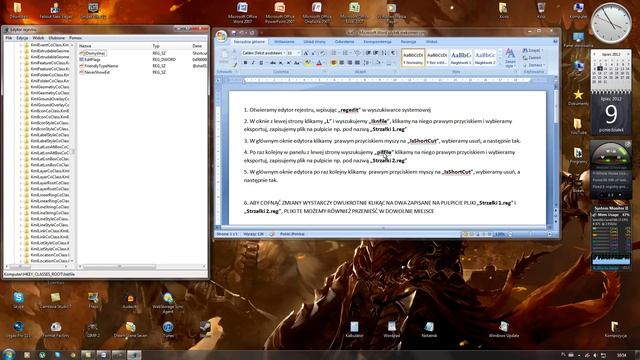
Task: Align text left in Word
Action: coord(333,63)
